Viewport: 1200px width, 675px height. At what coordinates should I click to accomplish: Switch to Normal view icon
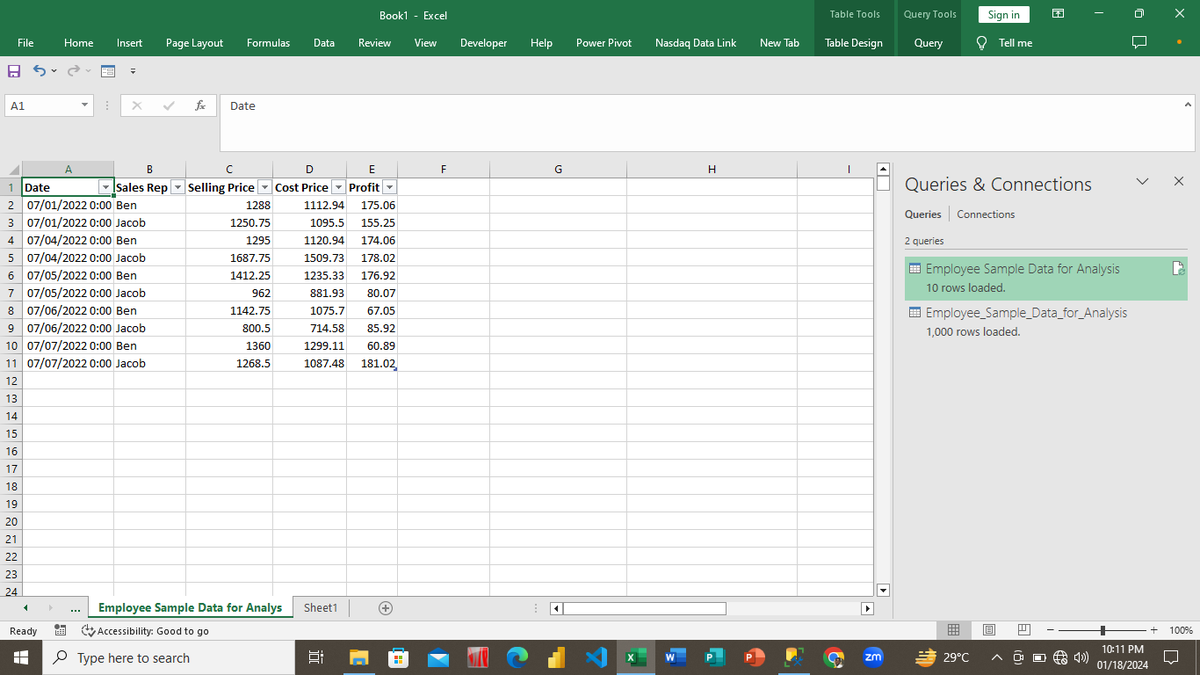953,631
